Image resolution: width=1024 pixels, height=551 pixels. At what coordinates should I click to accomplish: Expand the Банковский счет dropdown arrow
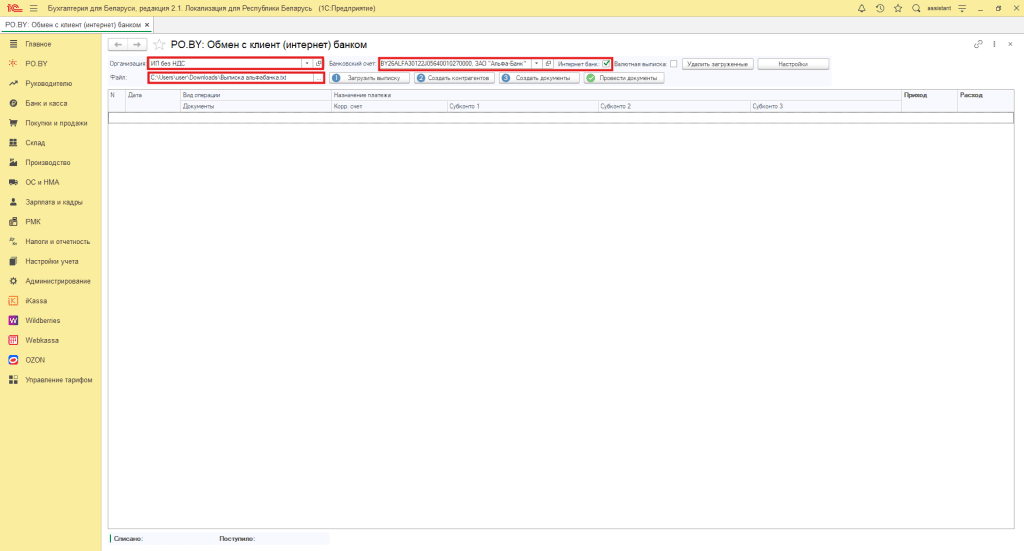(x=537, y=63)
